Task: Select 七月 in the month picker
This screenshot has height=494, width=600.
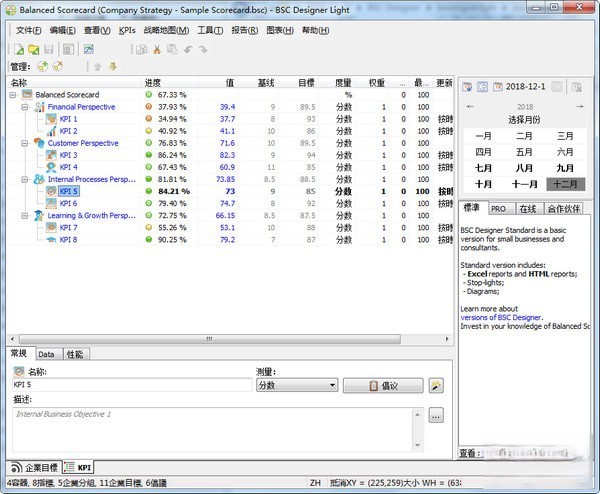Action: pyautogui.click(x=483, y=168)
